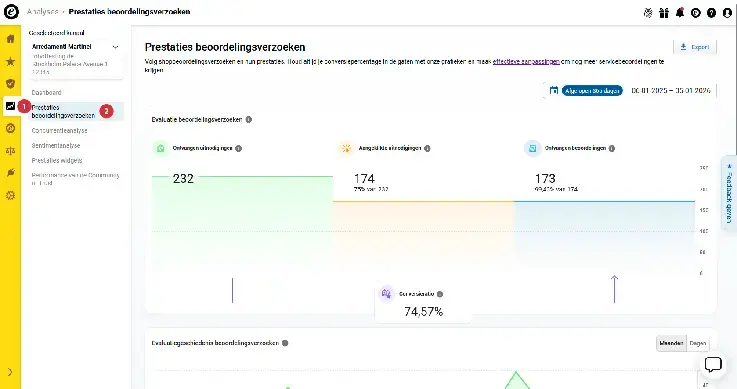
Task: Click the orange Aangeklikte uitnodigingen icon
Action: [346, 148]
